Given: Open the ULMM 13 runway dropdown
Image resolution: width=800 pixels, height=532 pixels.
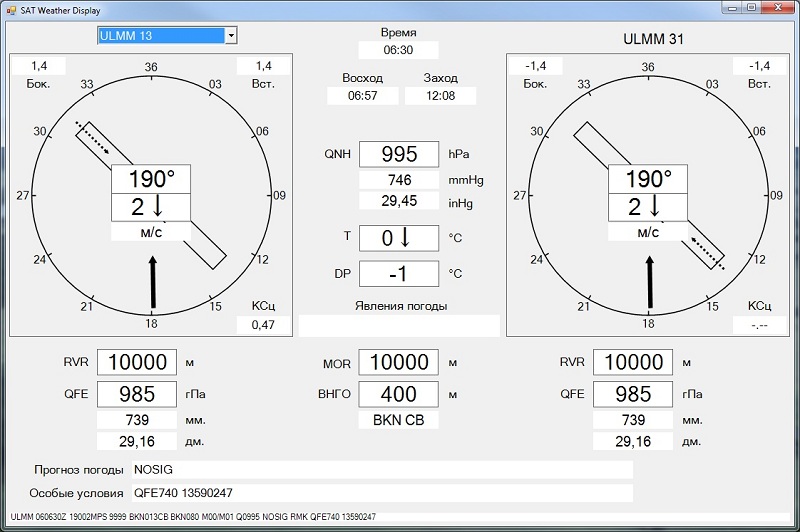Looking at the screenshot, I should [231, 36].
